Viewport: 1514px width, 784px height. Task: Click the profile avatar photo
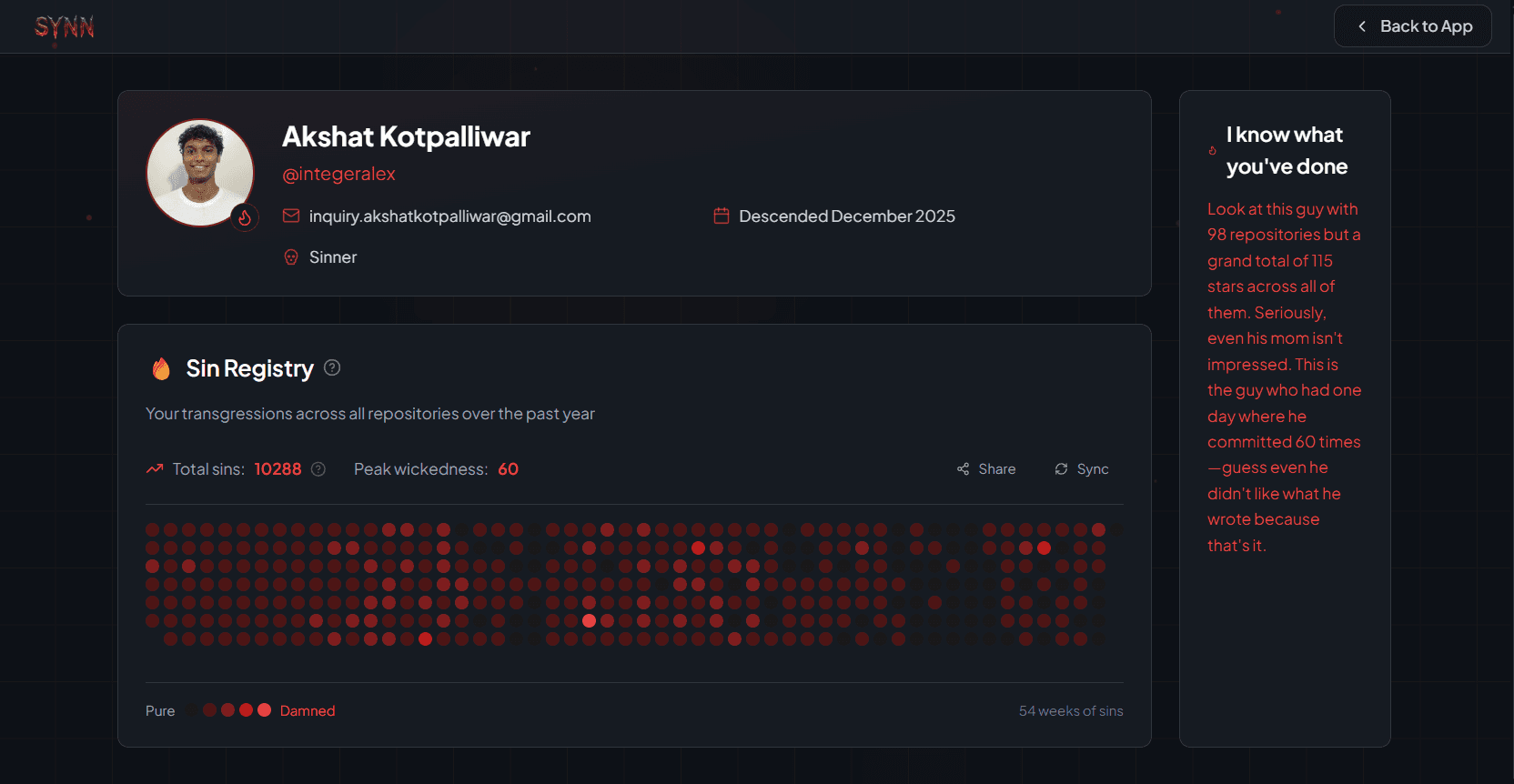pos(200,172)
